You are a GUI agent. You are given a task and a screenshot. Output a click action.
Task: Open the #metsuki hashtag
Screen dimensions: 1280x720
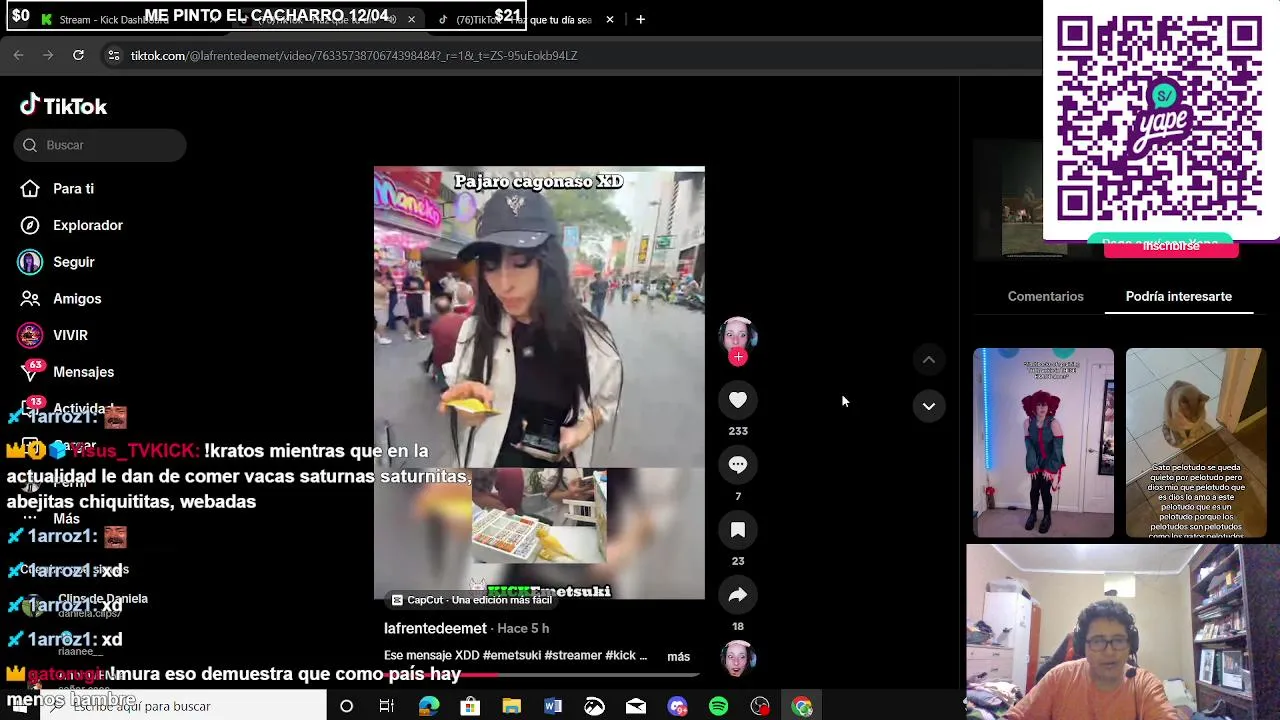[x=512, y=656]
